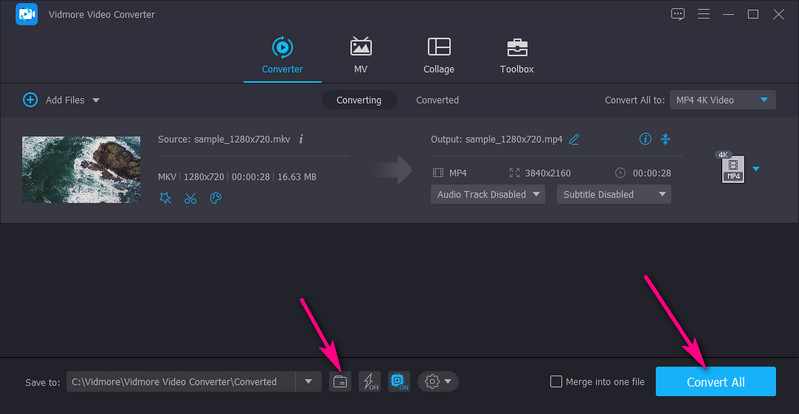The width and height of the screenshot is (799, 414).
Task: Switch to the Collage tab
Action: click(438, 56)
